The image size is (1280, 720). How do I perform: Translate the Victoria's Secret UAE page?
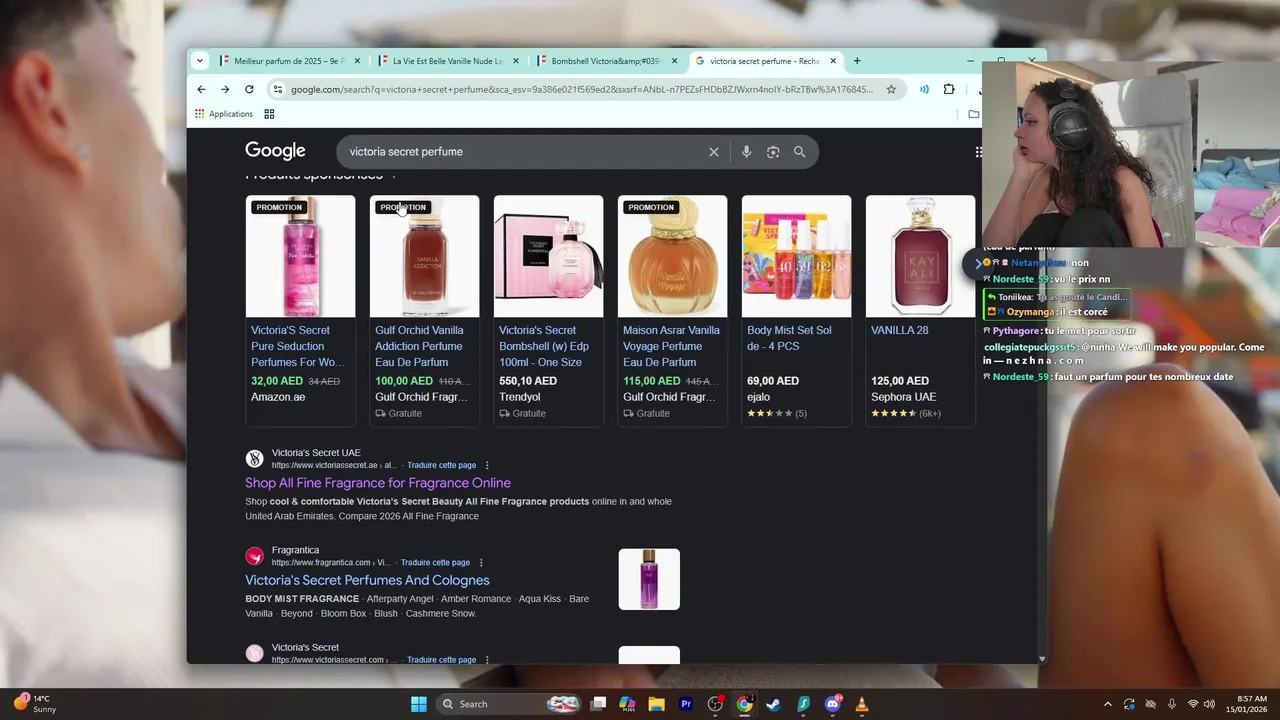[x=441, y=465]
